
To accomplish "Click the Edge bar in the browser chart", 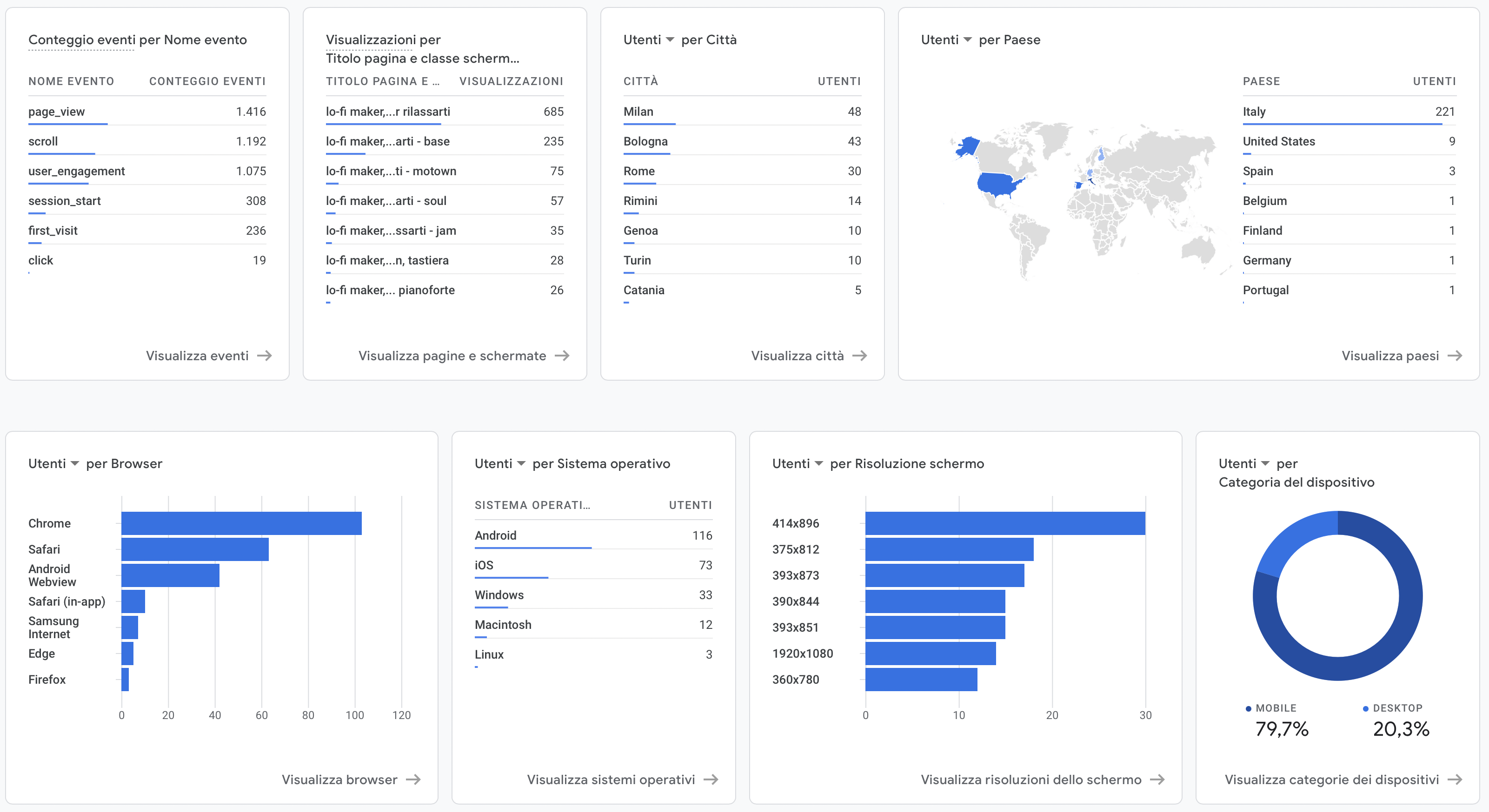I will click(127, 654).
